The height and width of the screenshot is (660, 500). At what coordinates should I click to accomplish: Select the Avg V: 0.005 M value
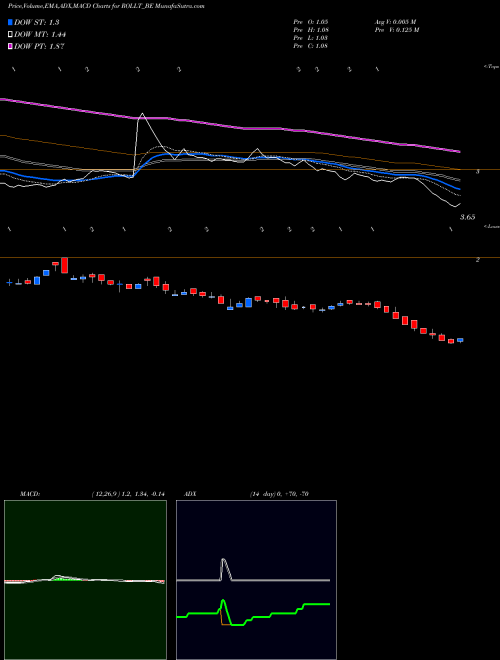(395, 21)
